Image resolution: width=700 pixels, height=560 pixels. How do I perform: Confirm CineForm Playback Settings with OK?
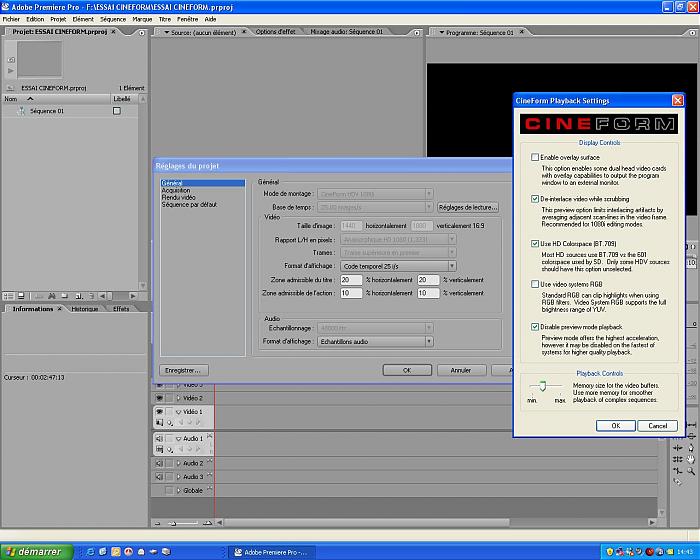click(616, 426)
